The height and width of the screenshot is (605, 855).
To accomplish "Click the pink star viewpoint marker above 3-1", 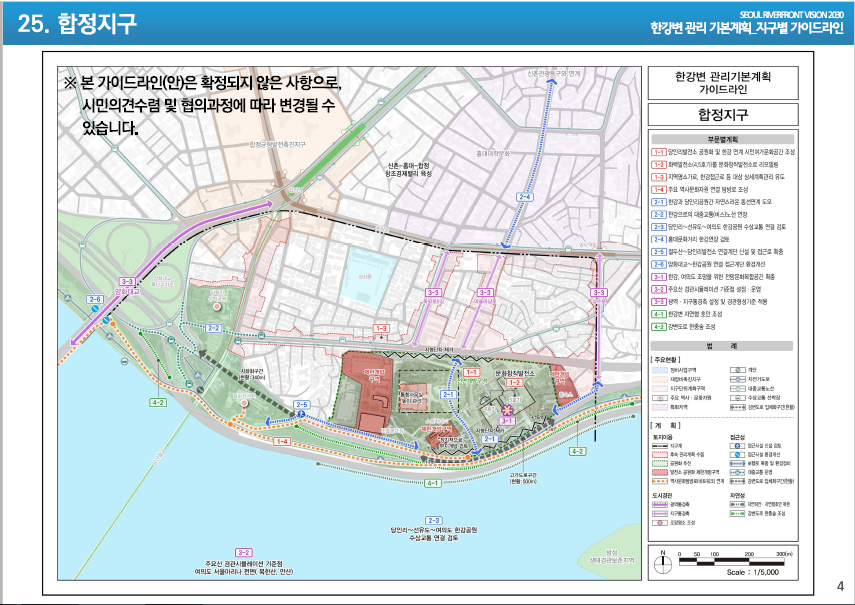I will (x=508, y=410).
